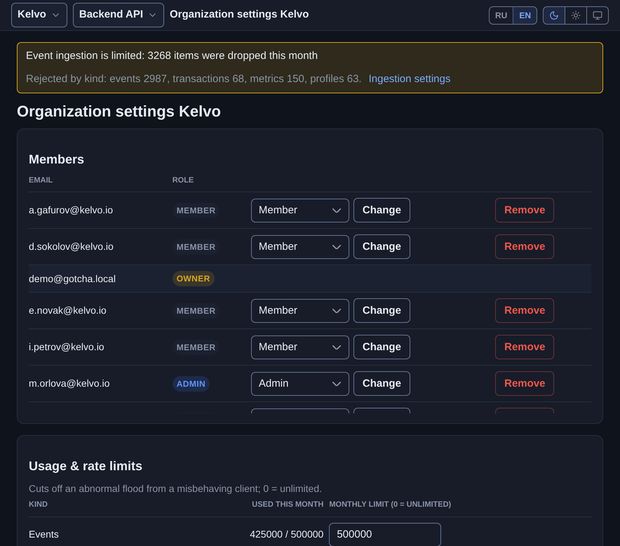Switch language to EN
The height and width of the screenshot is (546, 620).
click(525, 15)
